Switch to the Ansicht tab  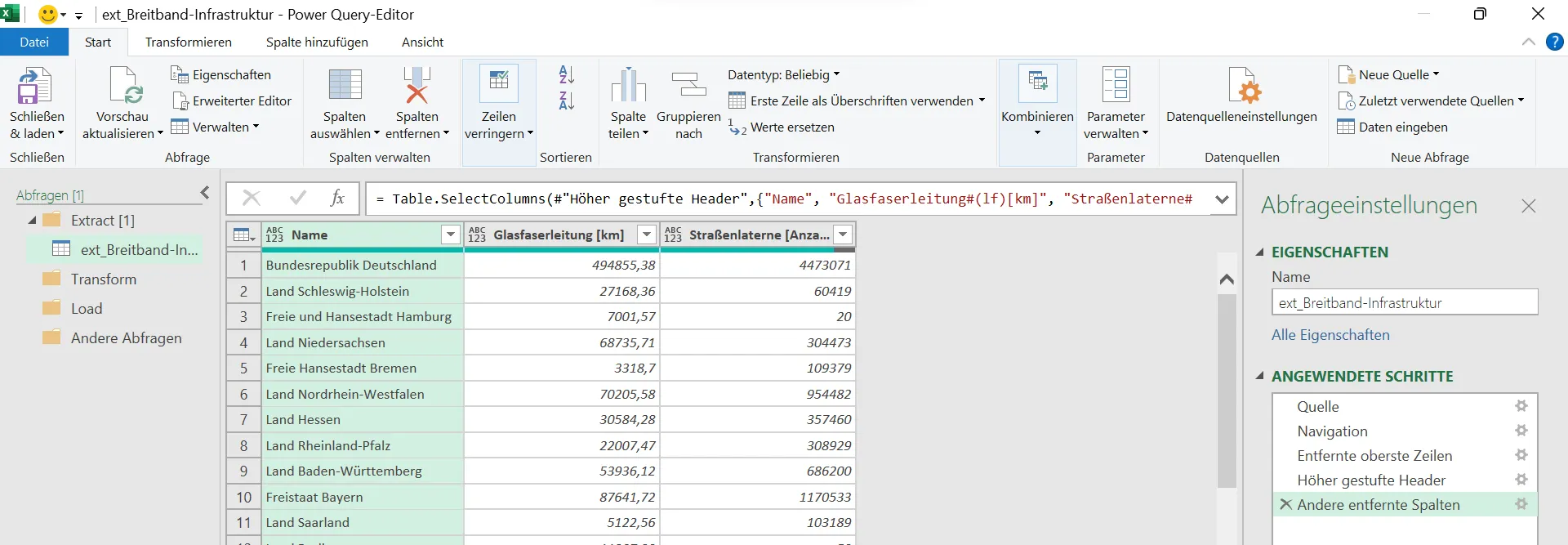point(422,42)
